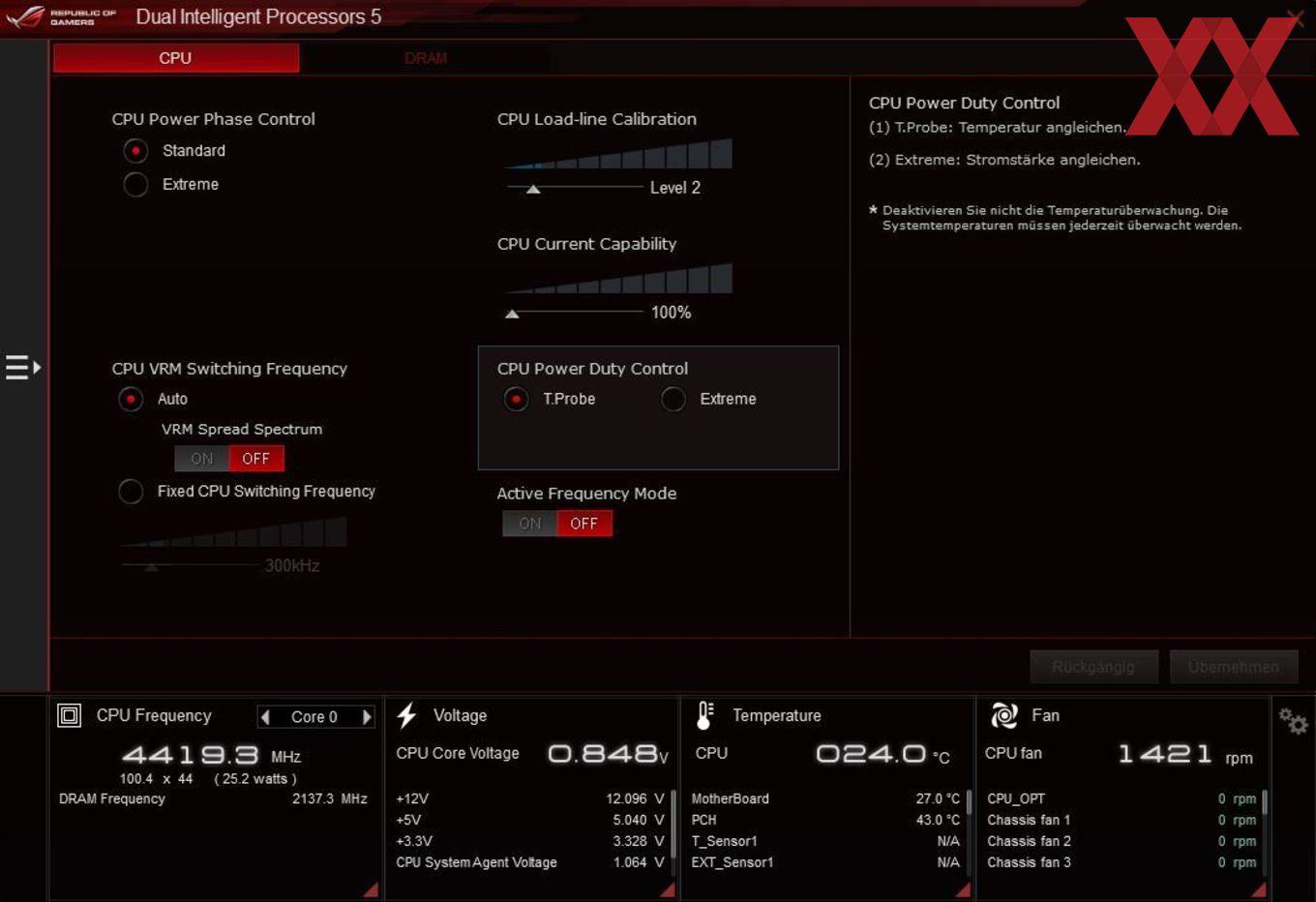
Task: Click the Rückgängig undo button
Action: click(x=1093, y=667)
